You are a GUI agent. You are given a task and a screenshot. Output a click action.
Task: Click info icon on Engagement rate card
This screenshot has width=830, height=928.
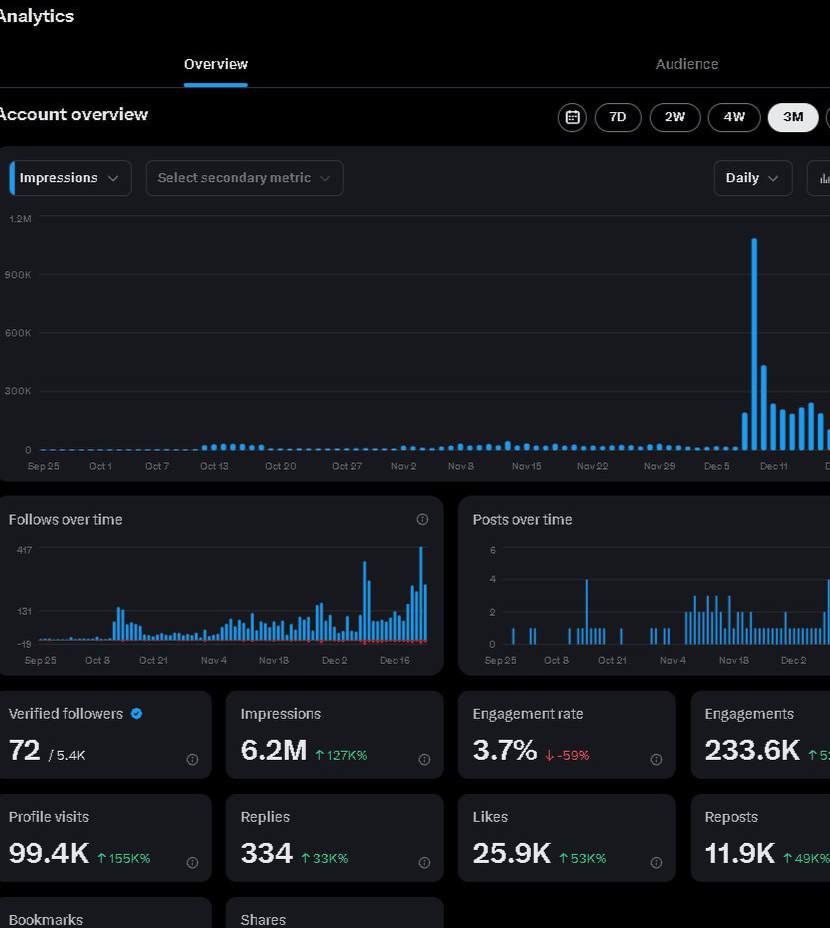point(657,759)
